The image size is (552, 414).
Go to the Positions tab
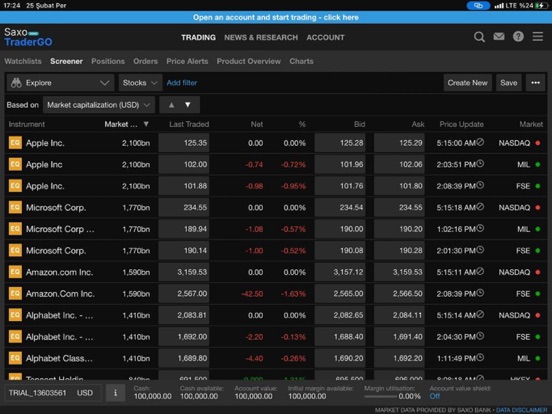click(x=108, y=61)
